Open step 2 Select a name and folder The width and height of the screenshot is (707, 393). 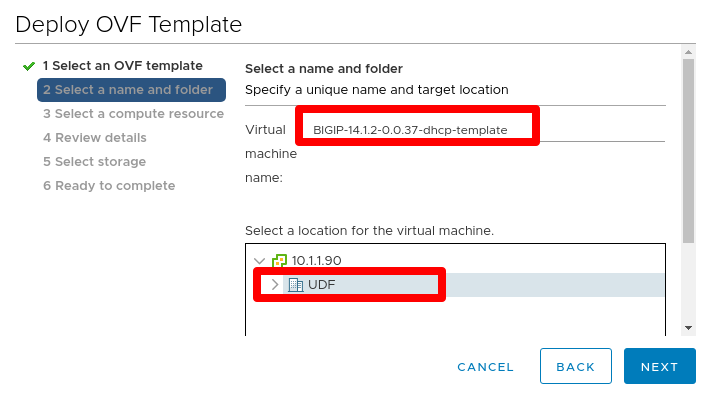[x=131, y=90]
